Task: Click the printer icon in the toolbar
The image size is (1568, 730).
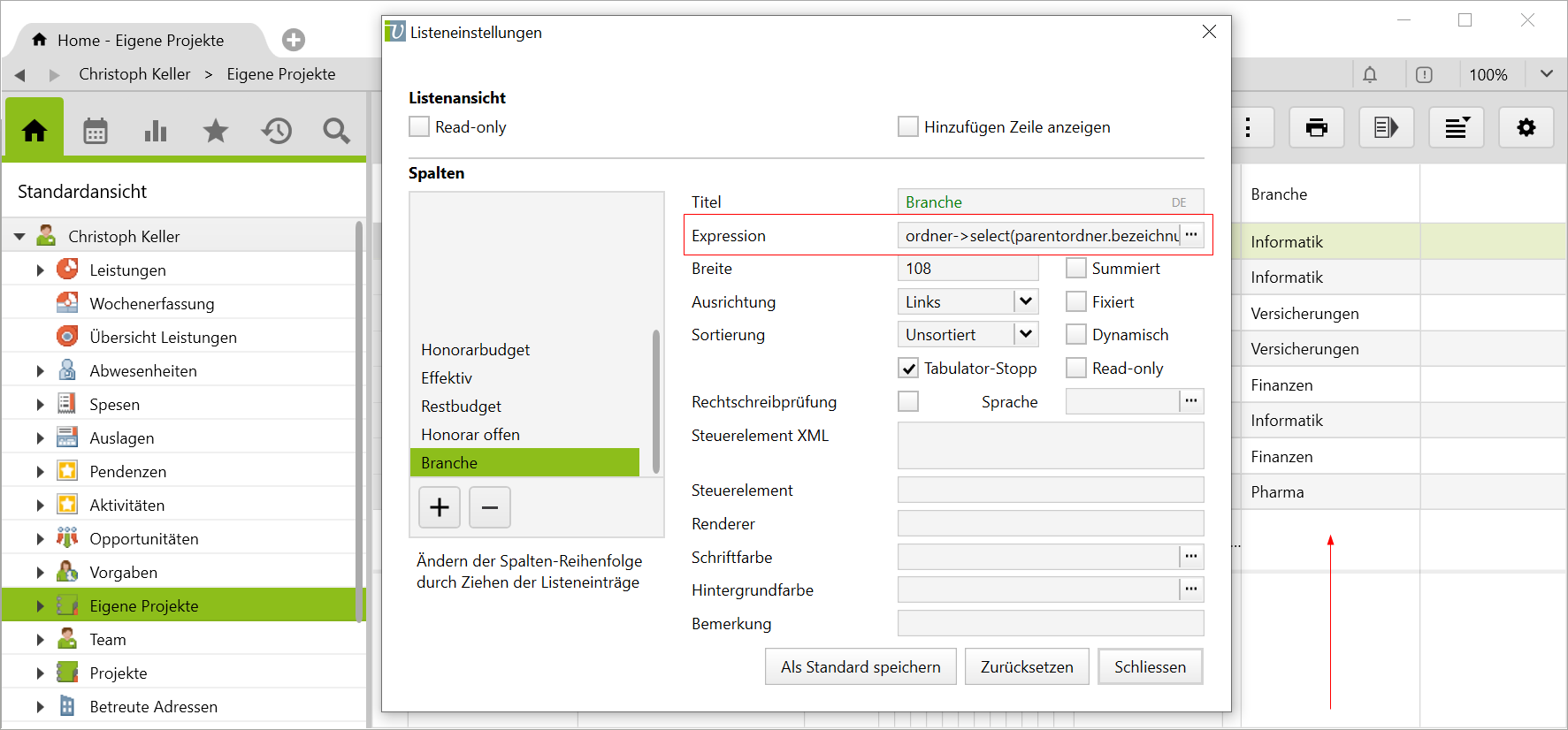Action: [x=1316, y=128]
